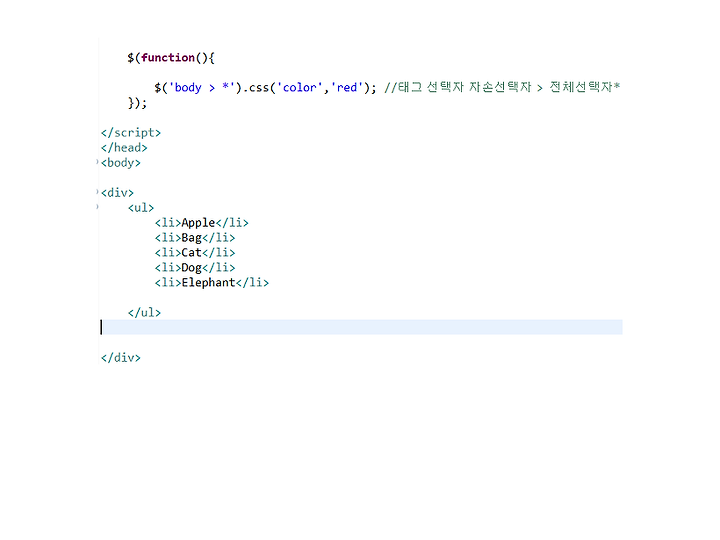The image size is (720, 540).
Task: Click the Korean comment after the css call
Action: [x=502, y=87]
